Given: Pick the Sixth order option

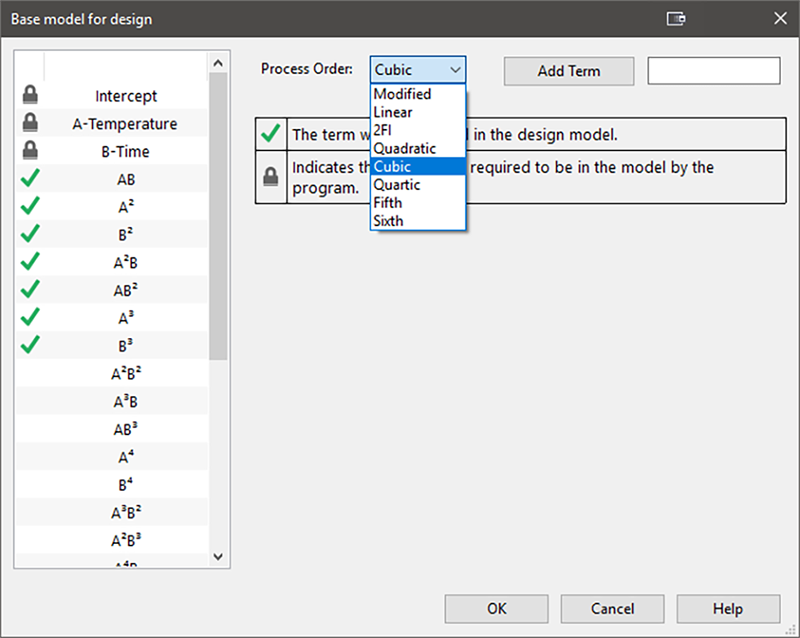Looking at the screenshot, I should [x=388, y=220].
